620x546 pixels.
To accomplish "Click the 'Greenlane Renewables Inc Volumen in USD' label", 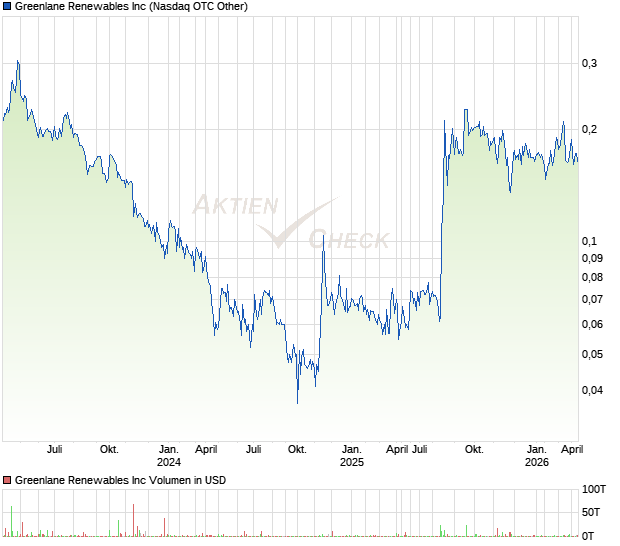I will (x=120, y=480).
